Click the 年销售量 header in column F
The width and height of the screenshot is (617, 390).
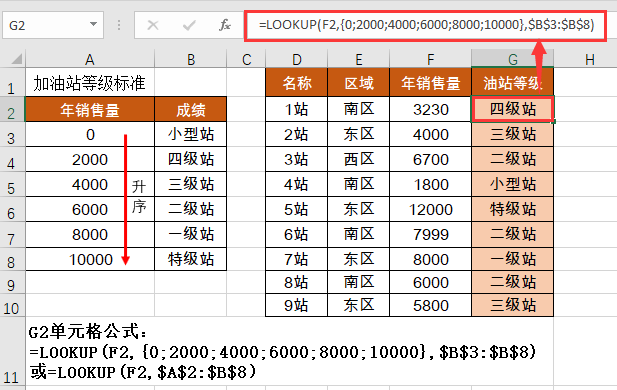click(430, 83)
